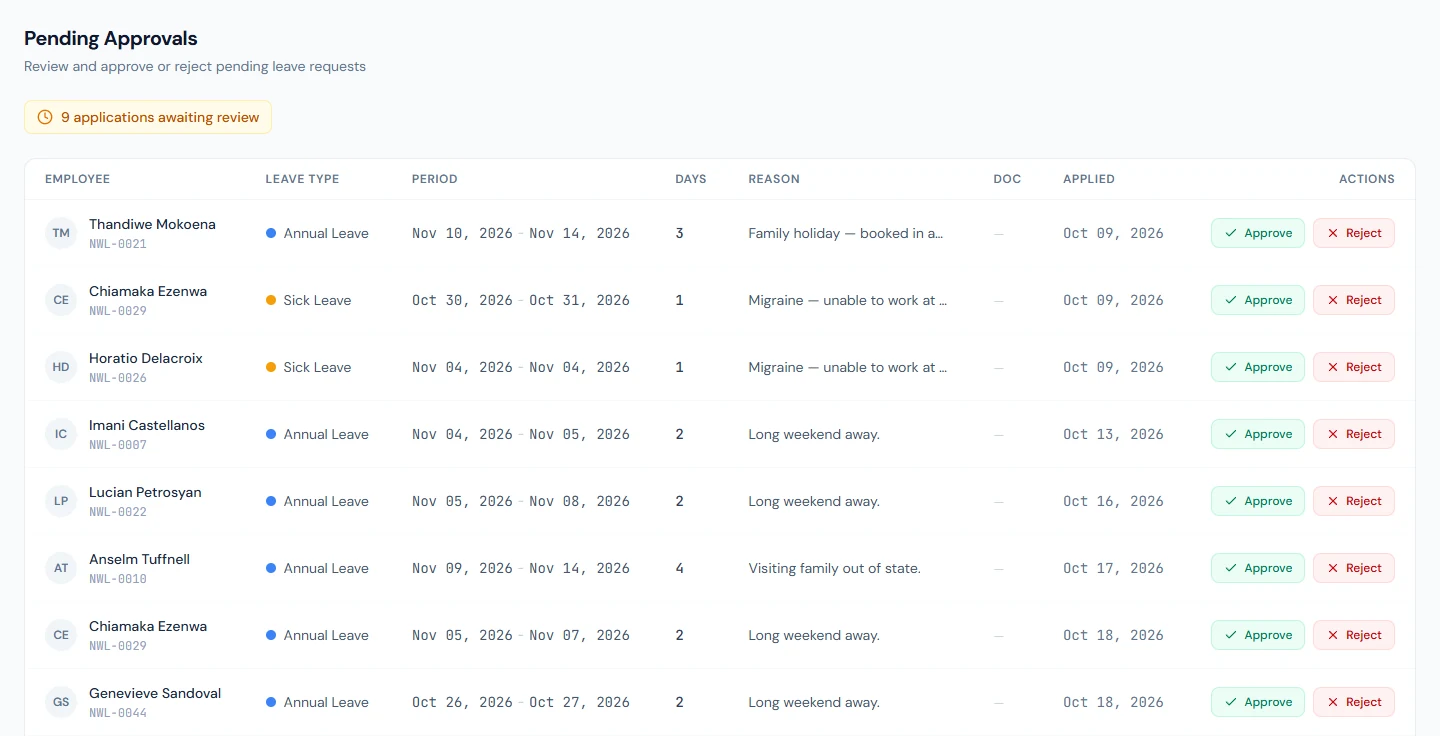Approve Imani Castellanos's leave request
Screen dimensions: 1440x736
coord(1258,434)
